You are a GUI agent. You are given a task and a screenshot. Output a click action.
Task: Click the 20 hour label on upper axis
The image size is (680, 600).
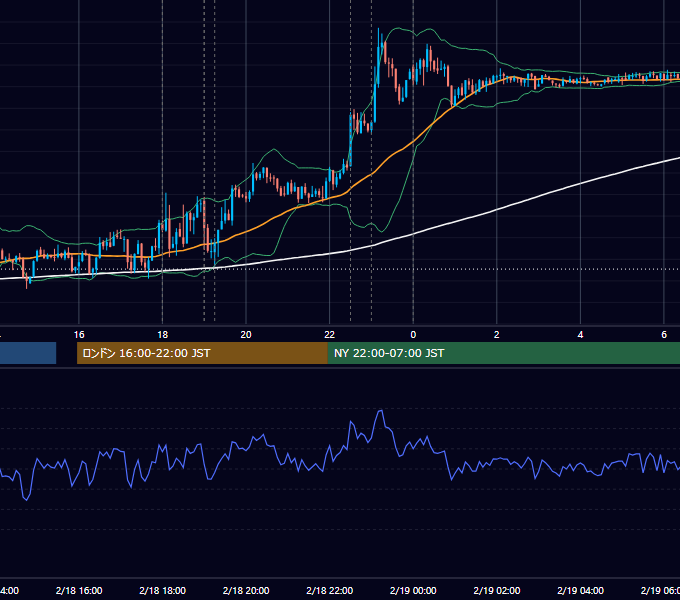coord(246,335)
